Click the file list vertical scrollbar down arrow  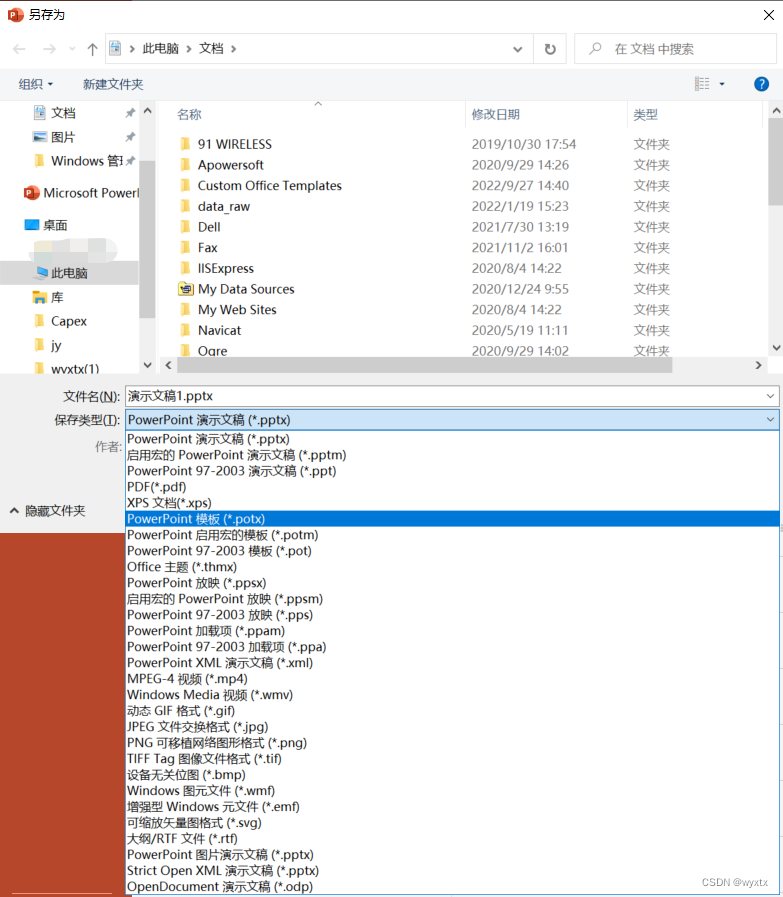[x=776, y=348]
